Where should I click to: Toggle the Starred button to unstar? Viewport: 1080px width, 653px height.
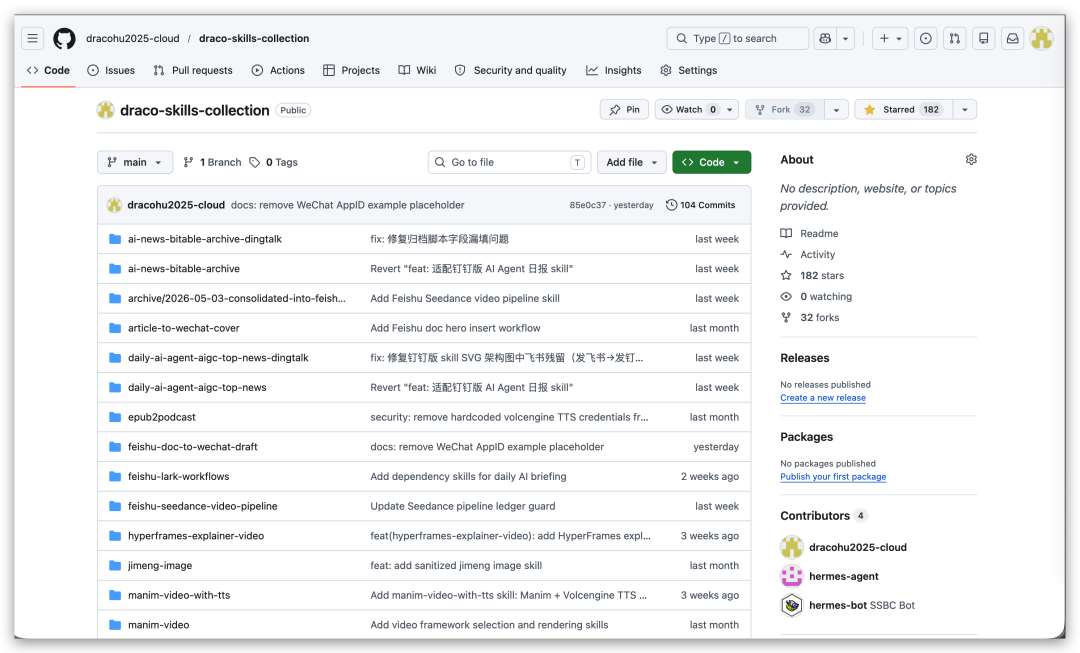(903, 110)
